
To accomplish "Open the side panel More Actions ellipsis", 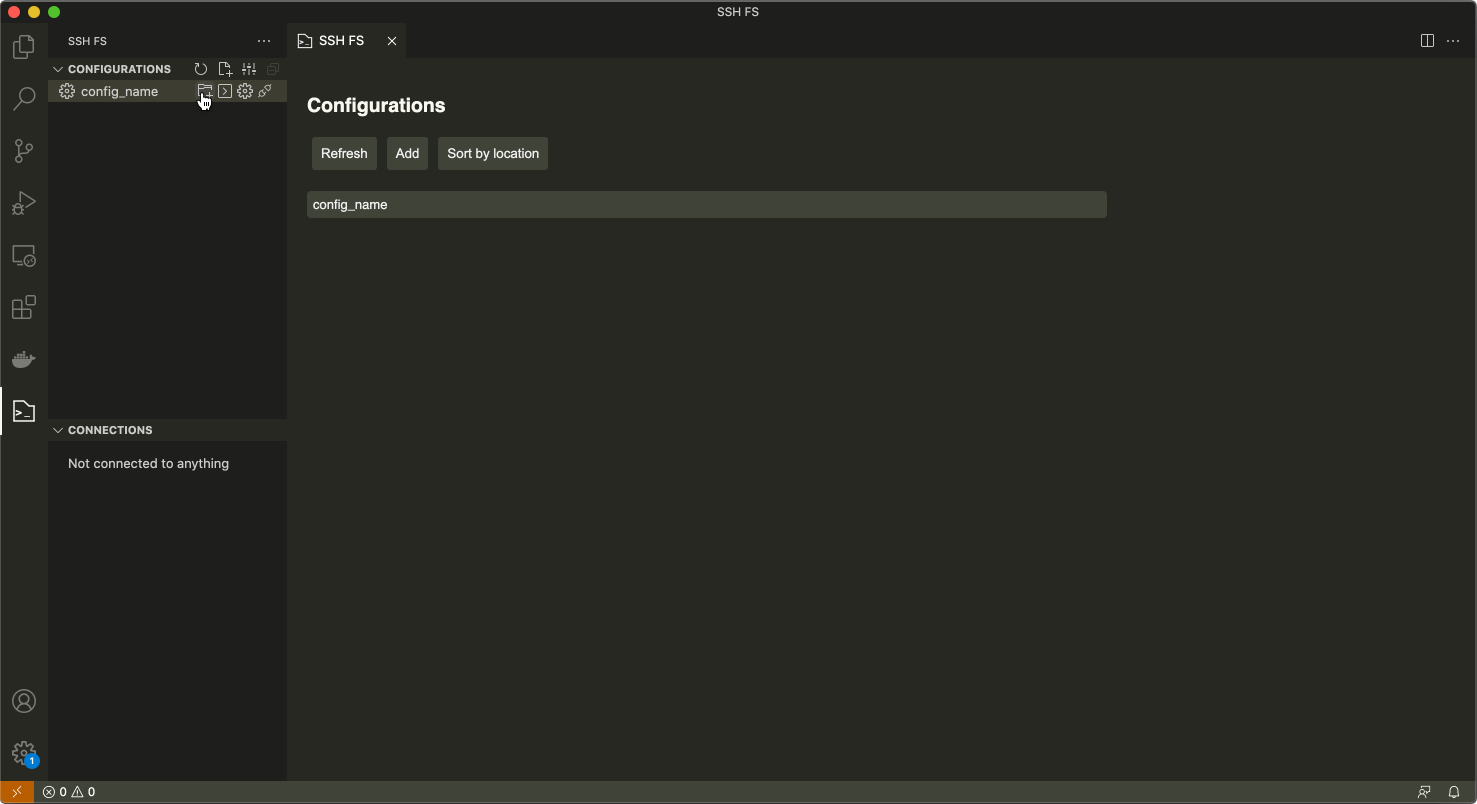I will coord(264,41).
